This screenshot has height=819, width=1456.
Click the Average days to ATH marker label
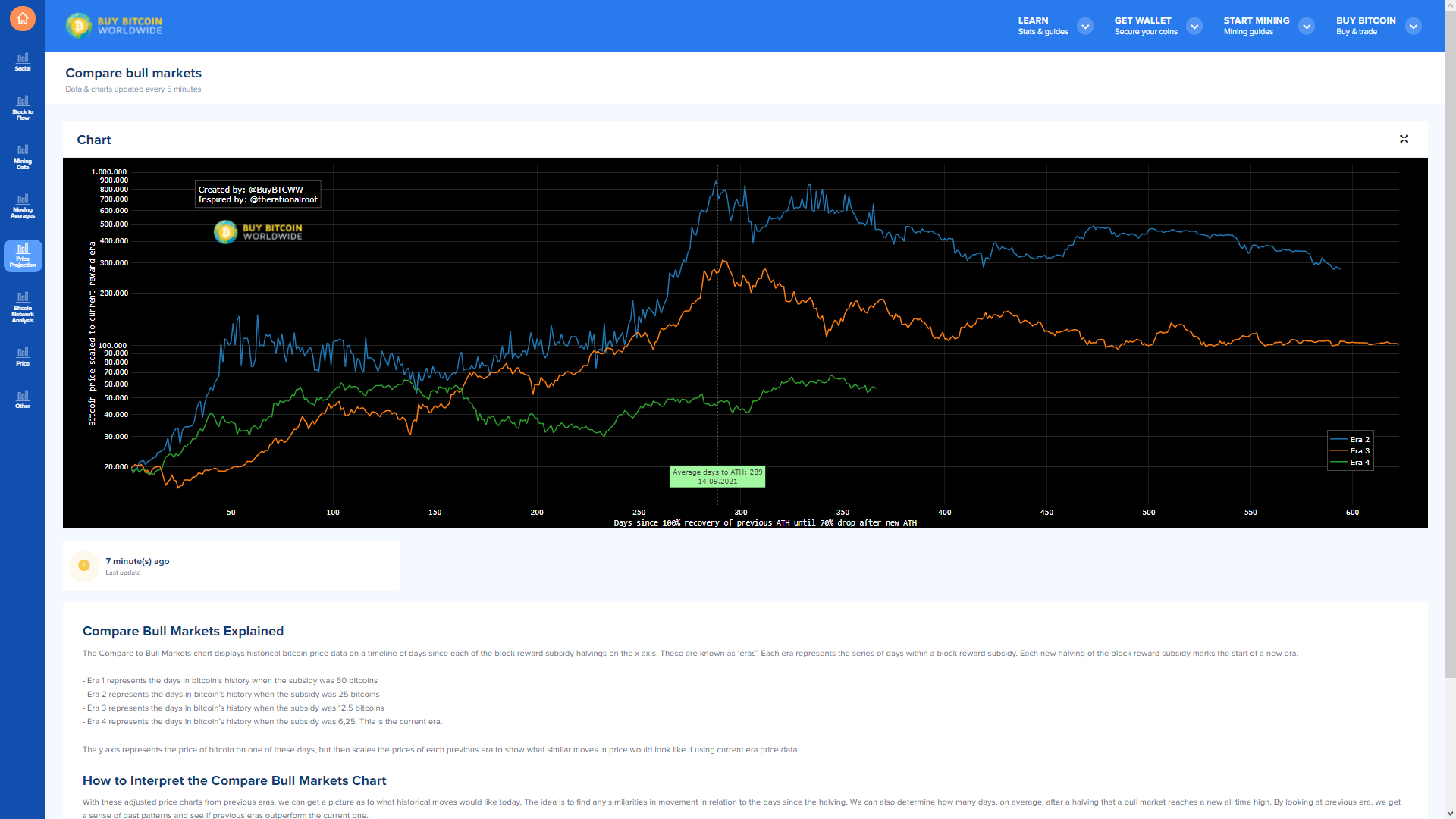coord(717,476)
